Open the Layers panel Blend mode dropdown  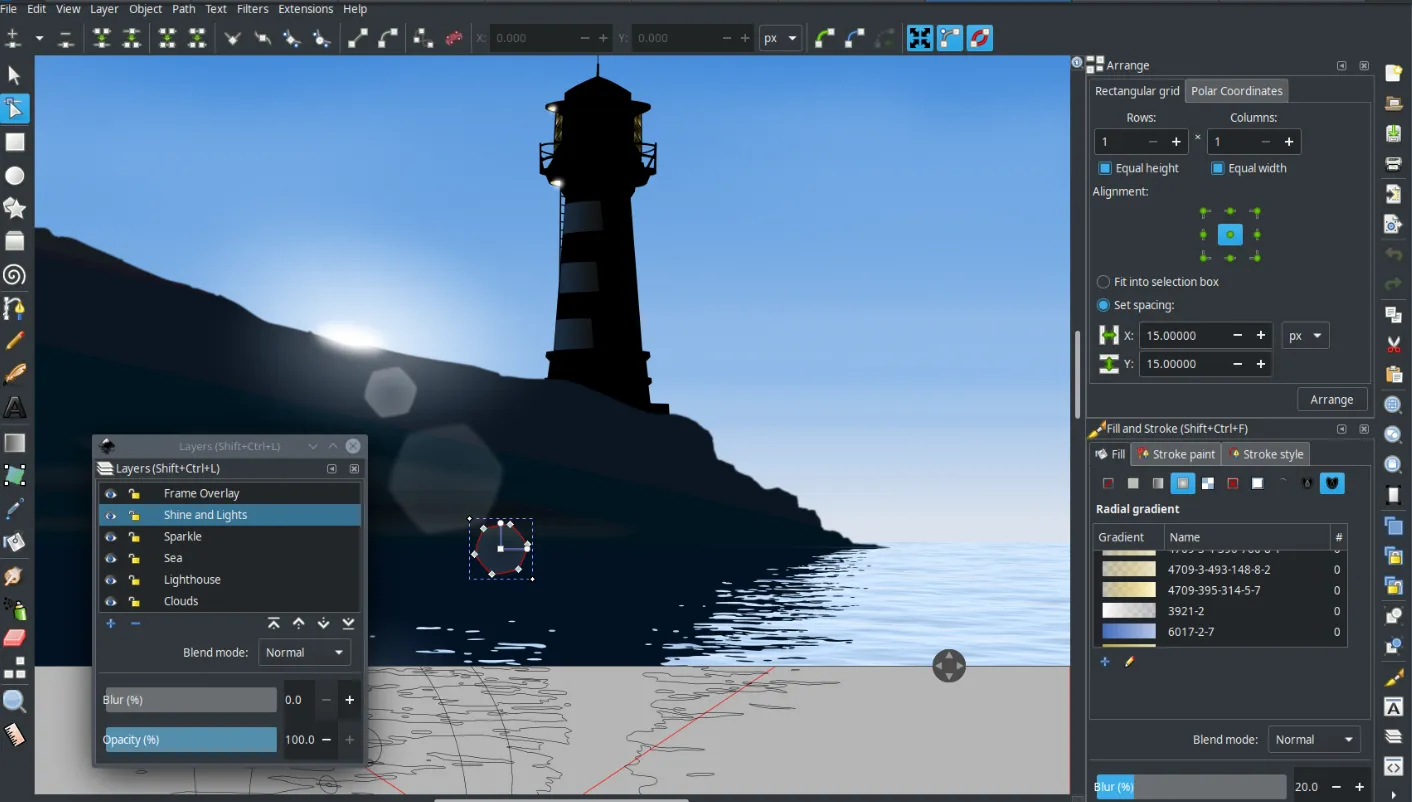pyautogui.click(x=304, y=652)
